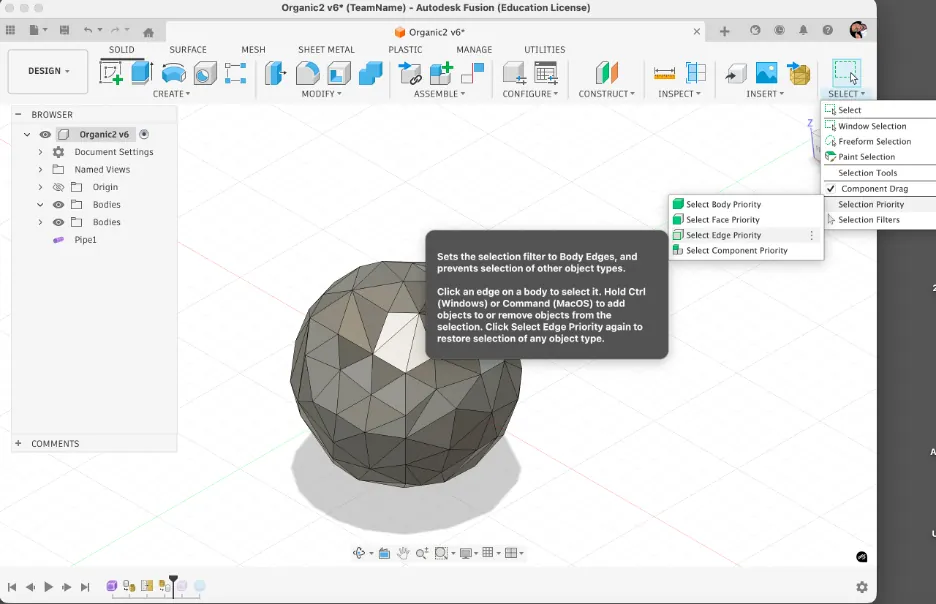The image size is (936, 604).
Task: Collapse the Organic2 v6 node in the Browser
Action: [27, 133]
